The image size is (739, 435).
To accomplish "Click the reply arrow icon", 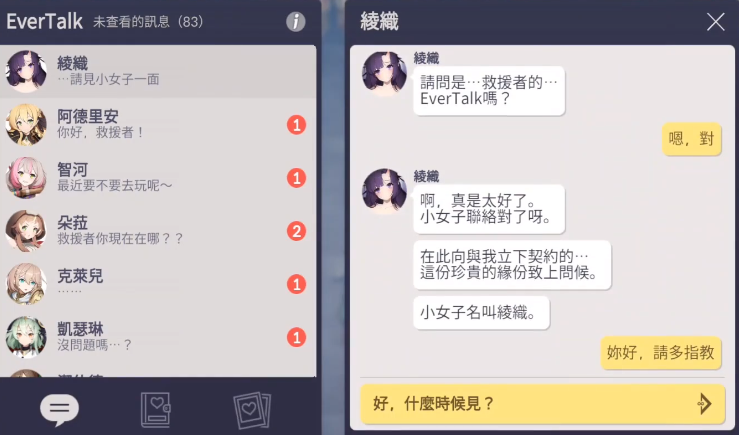I will click(x=704, y=403).
